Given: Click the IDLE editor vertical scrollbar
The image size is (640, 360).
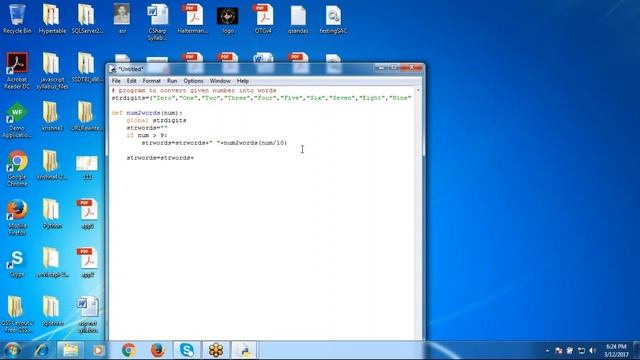Looking at the screenshot, I should coord(418,212).
